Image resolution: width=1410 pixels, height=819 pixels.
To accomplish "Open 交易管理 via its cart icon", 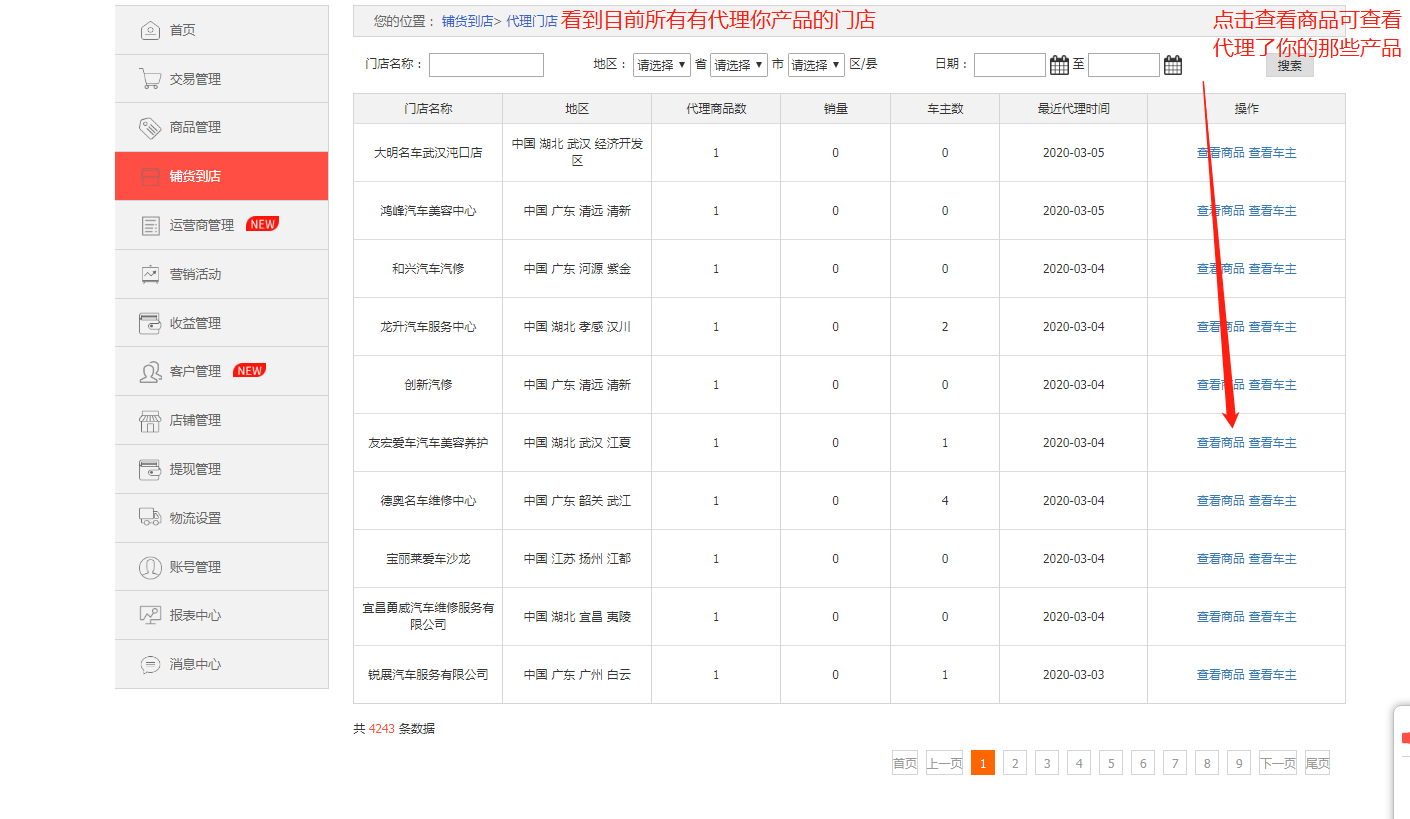I will [x=150, y=78].
